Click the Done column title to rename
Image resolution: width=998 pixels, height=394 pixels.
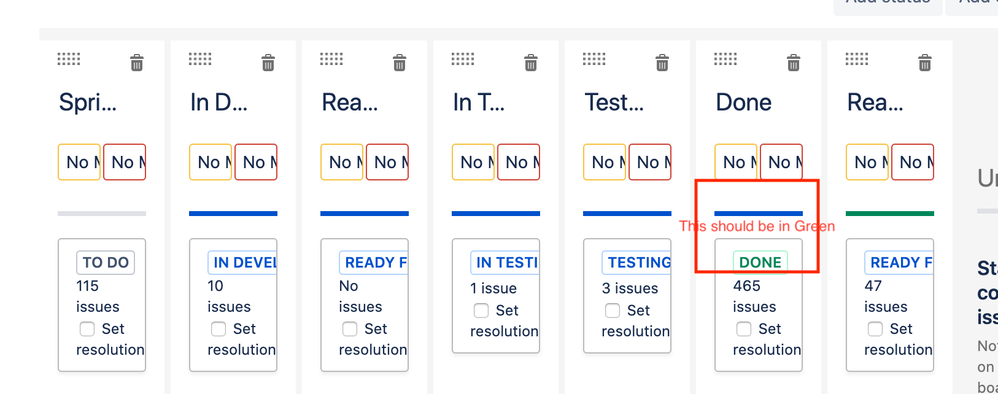point(743,102)
